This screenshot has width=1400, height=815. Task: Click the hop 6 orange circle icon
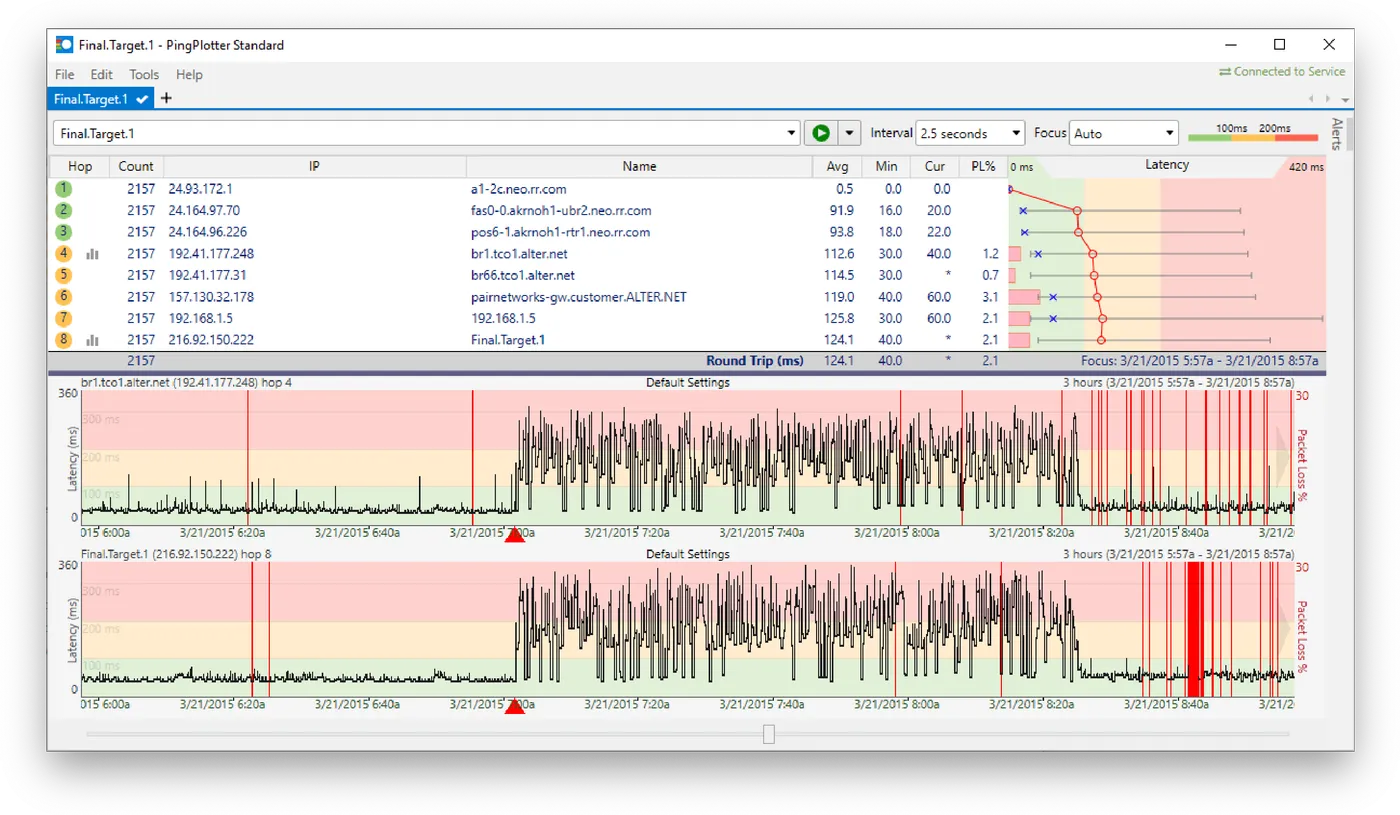[x=64, y=297]
